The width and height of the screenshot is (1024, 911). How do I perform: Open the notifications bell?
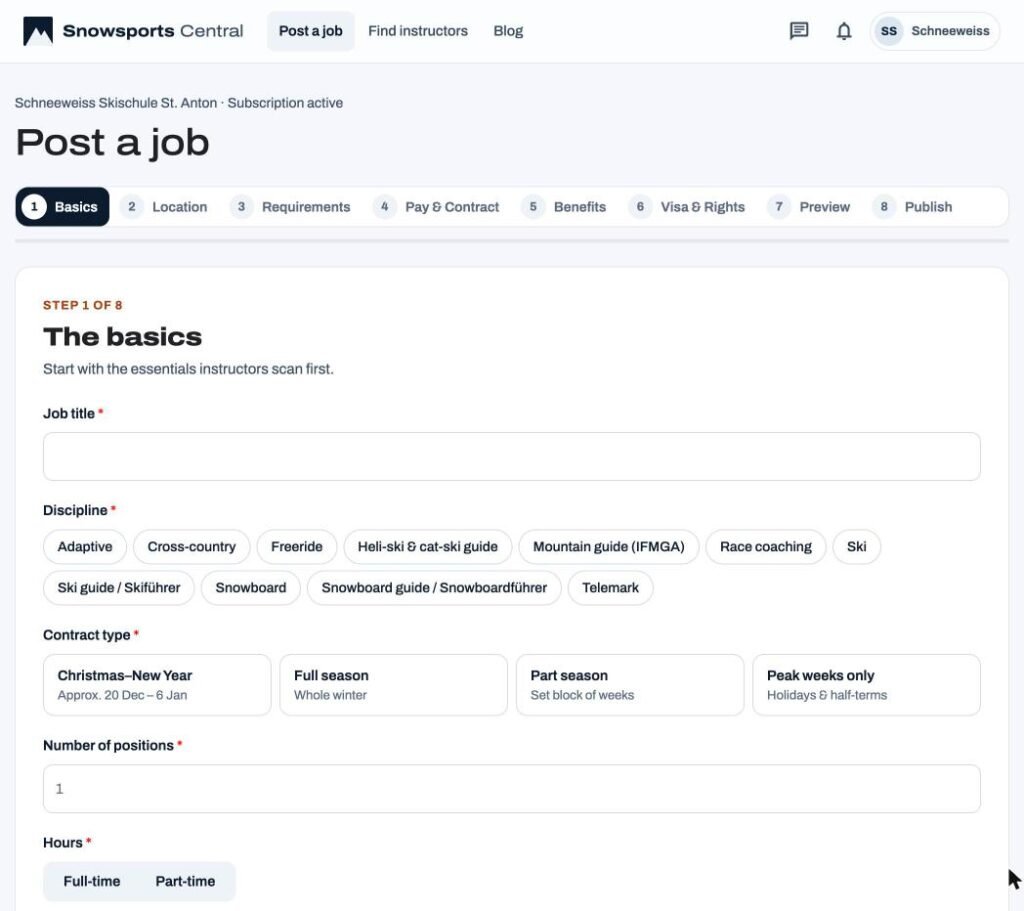tap(844, 31)
